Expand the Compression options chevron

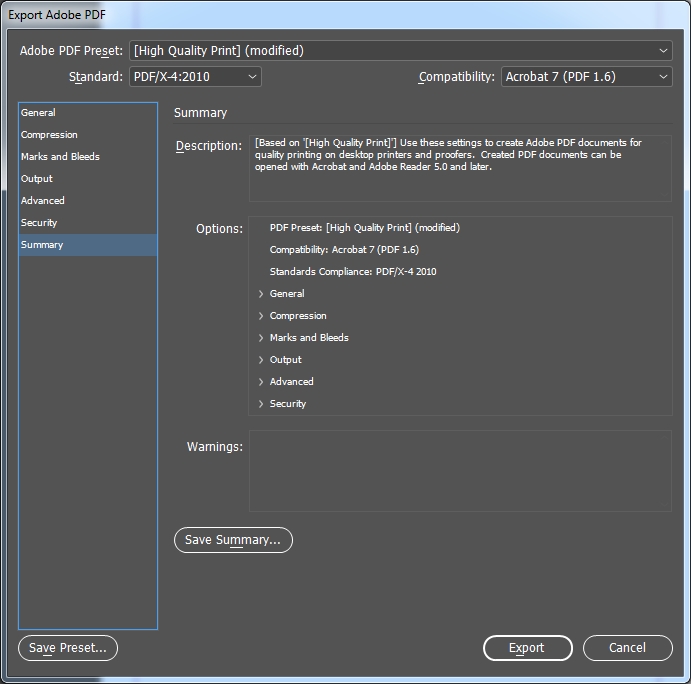[261, 316]
